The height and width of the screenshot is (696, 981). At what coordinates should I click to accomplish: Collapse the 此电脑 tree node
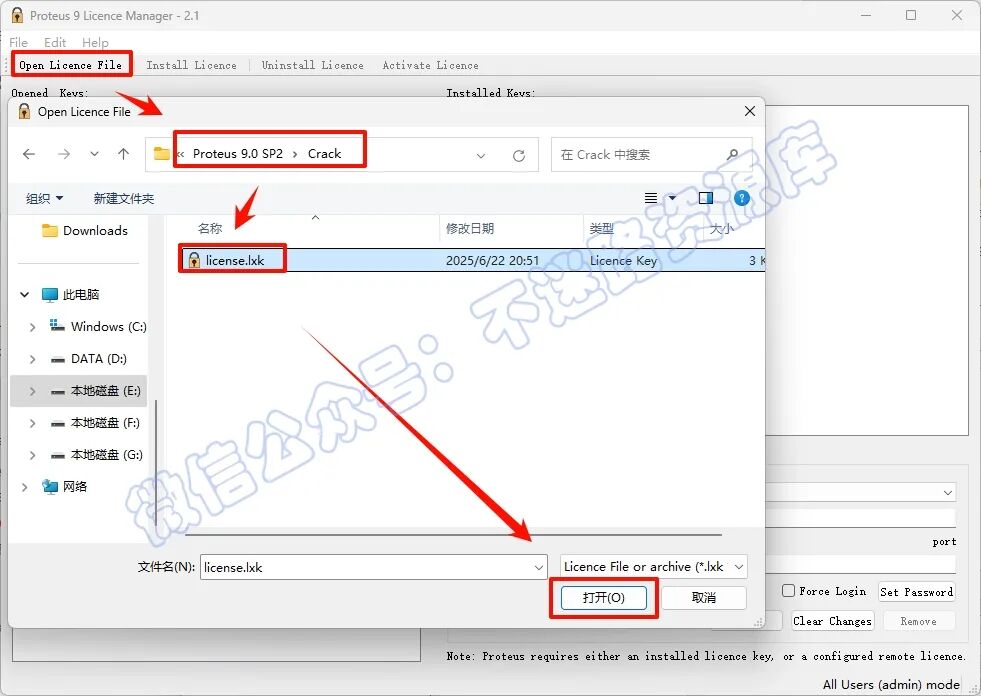coord(24,294)
